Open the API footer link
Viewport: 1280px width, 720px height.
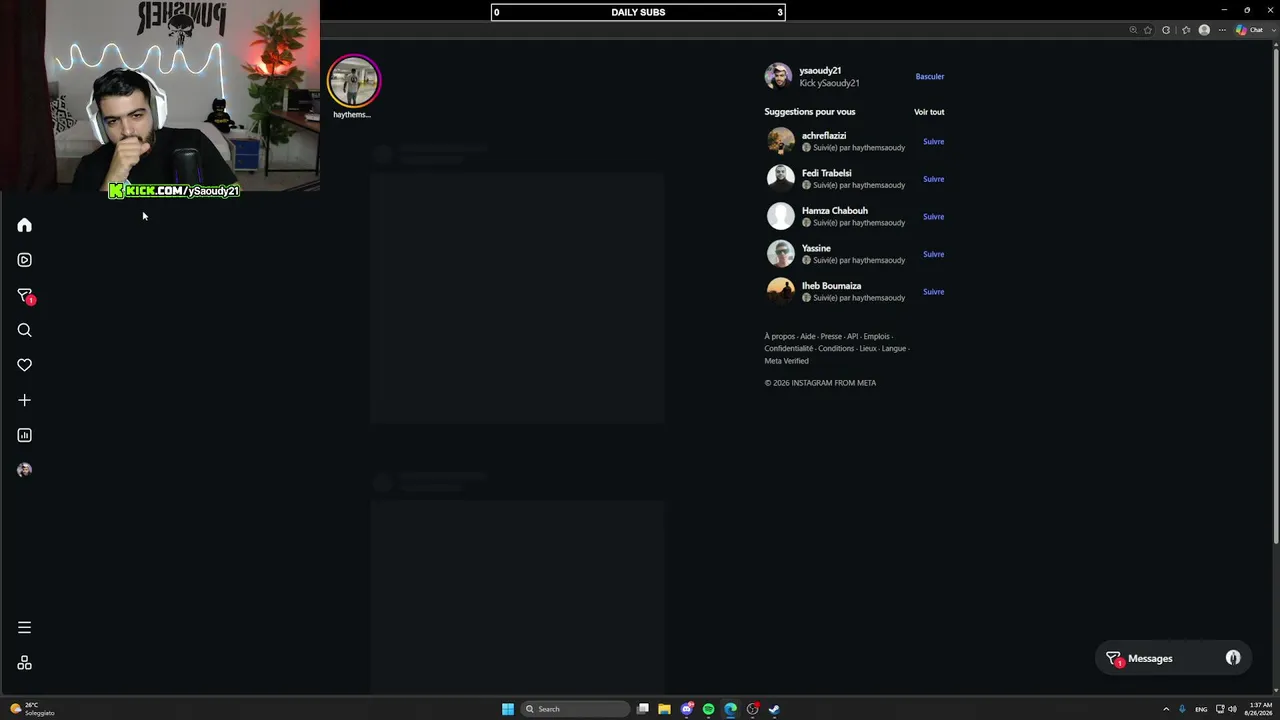pos(852,337)
